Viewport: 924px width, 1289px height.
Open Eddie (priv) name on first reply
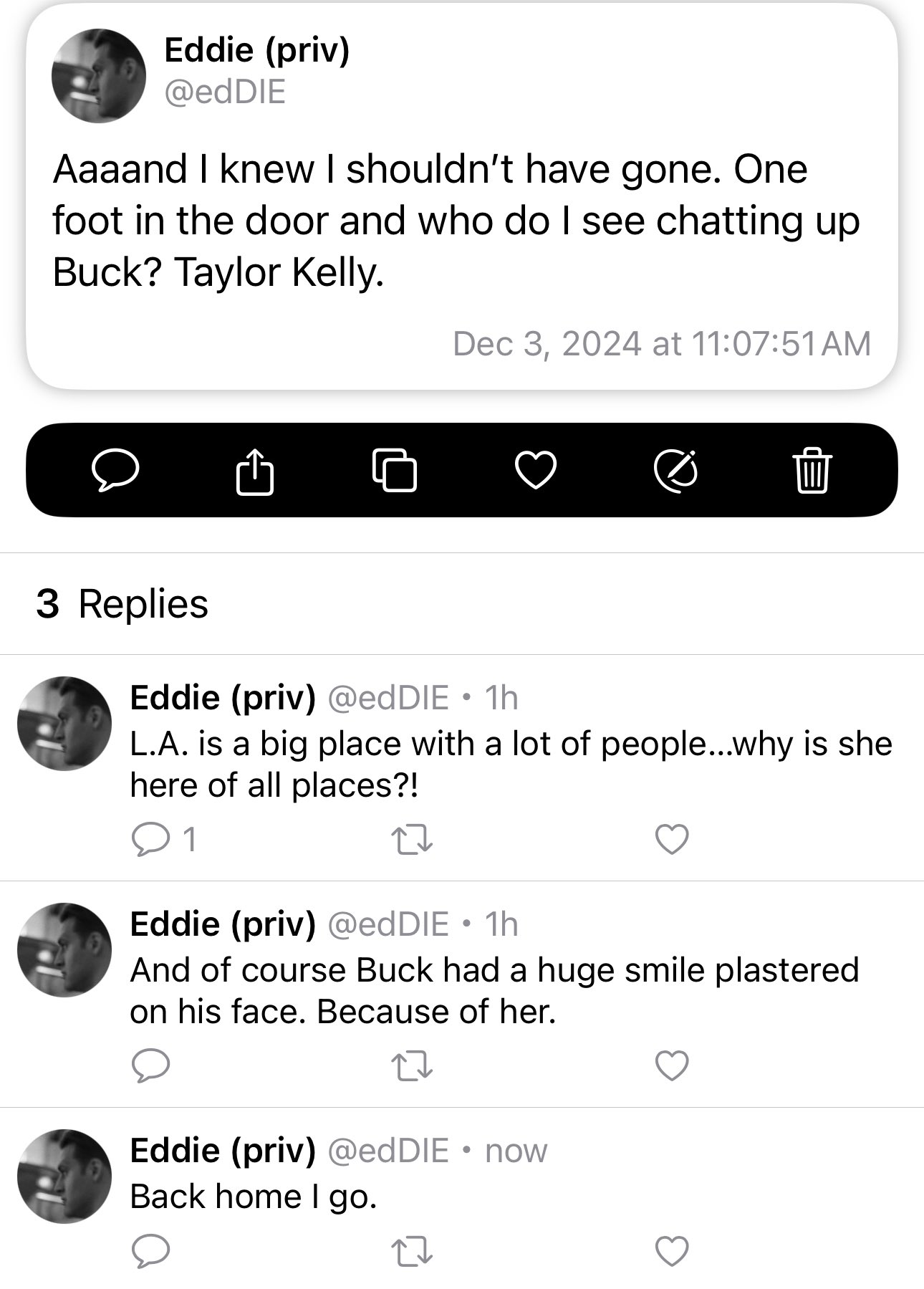click(x=223, y=697)
